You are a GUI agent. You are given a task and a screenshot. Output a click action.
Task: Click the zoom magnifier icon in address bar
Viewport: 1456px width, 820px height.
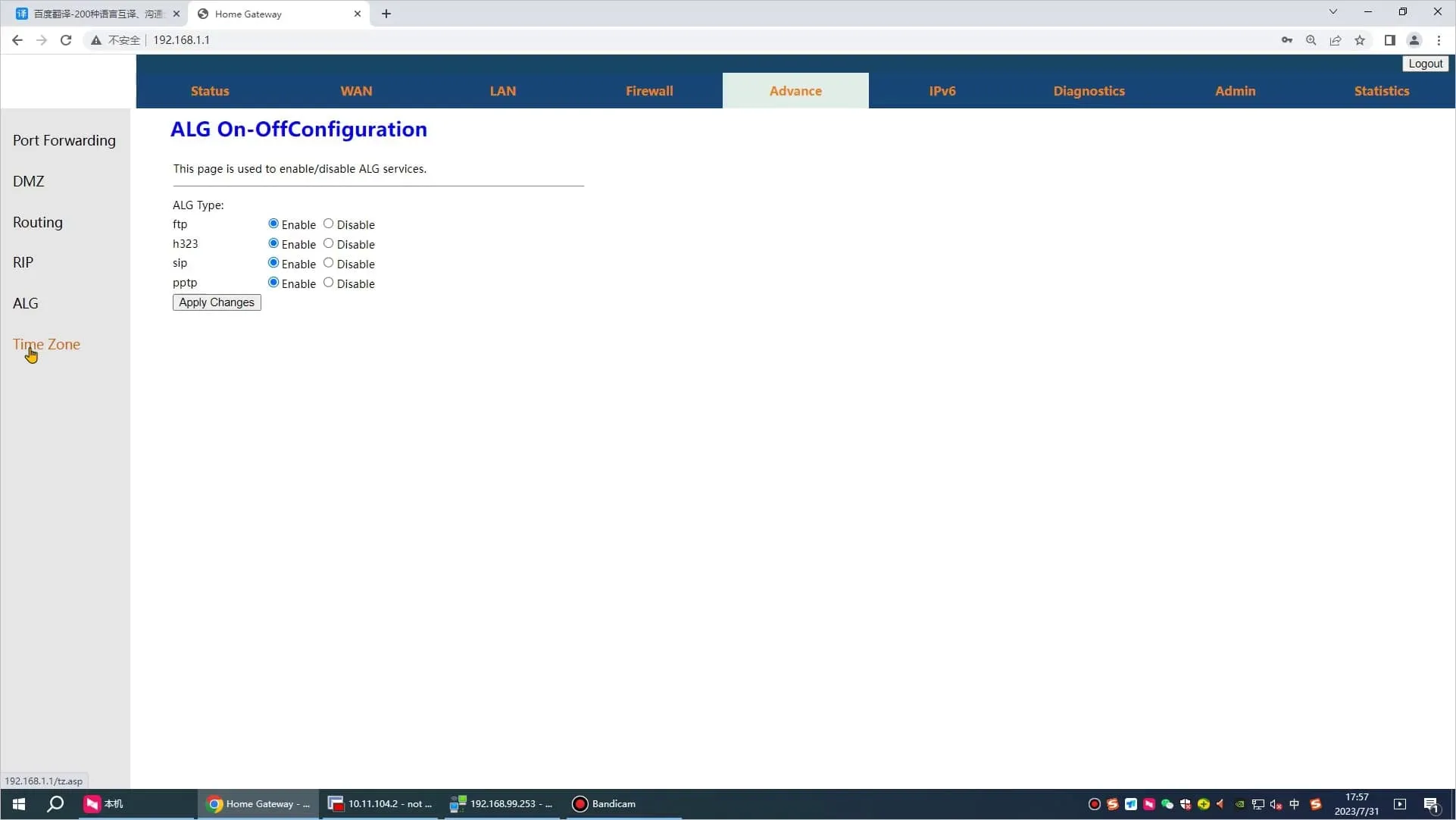pyautogui.click(x=1311, y=40)
